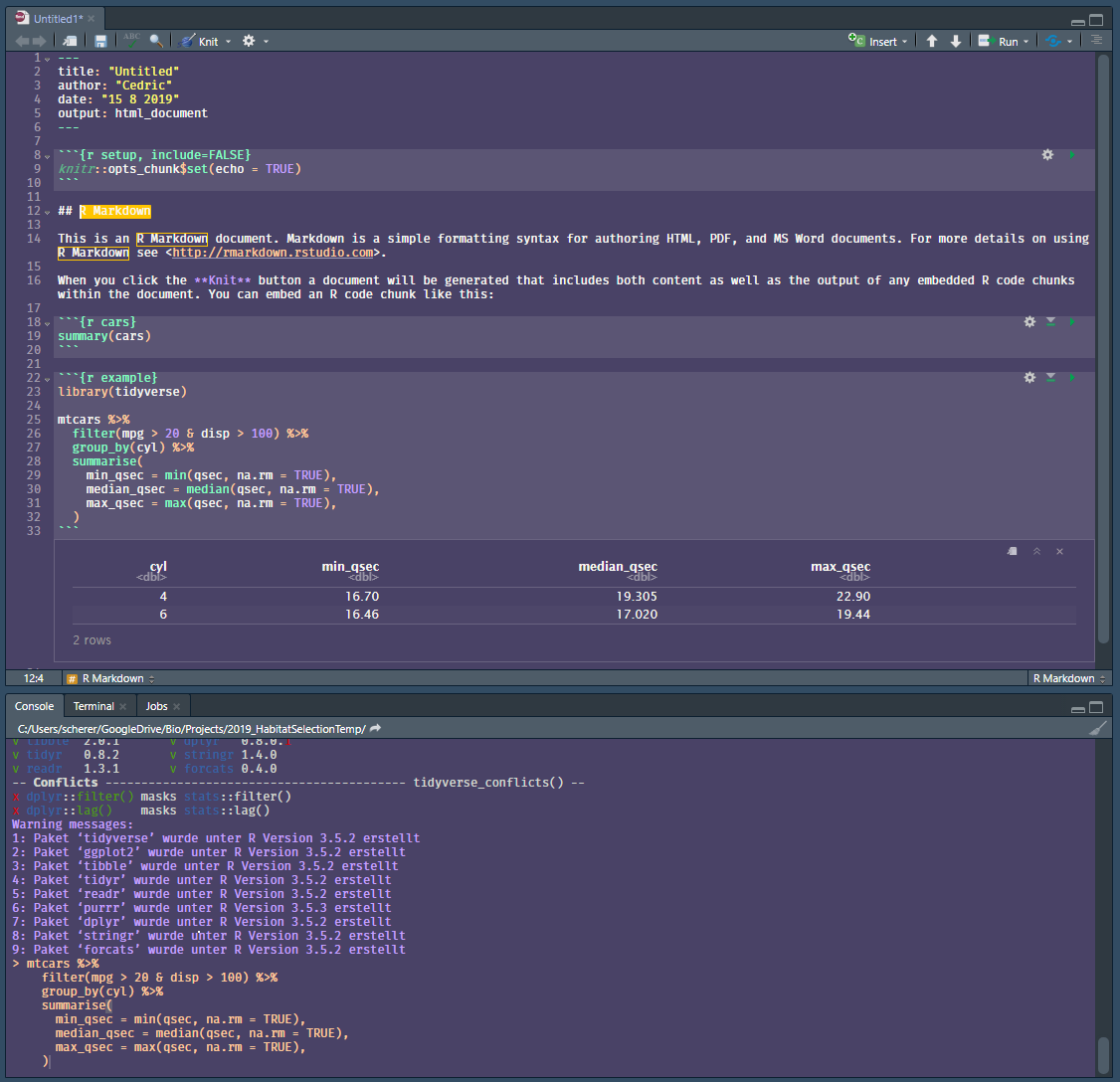Viewport: 1120px width, 1082px height.
Task: Show document in new window
Action: click(70, 42)
